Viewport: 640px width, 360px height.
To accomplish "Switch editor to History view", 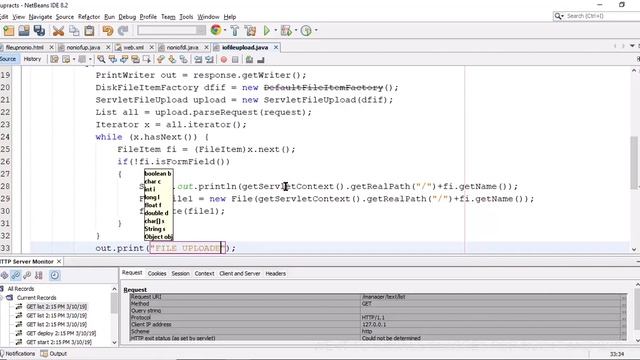I will pos(32,59).
